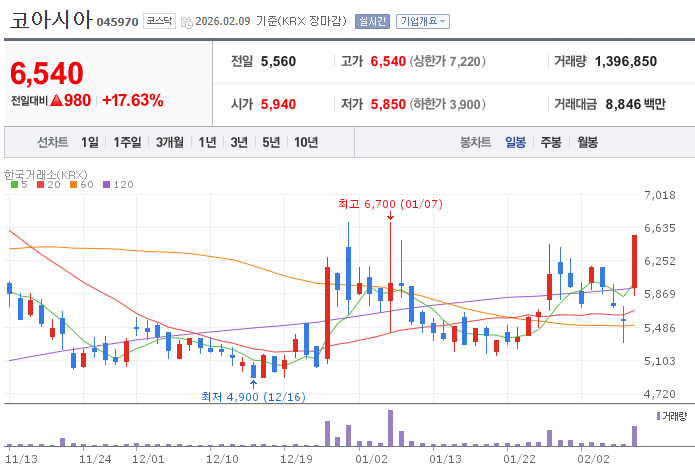The image size is (695, 473).
Task: Switch to the 주봉 candle chart
Action: point(551,142)
